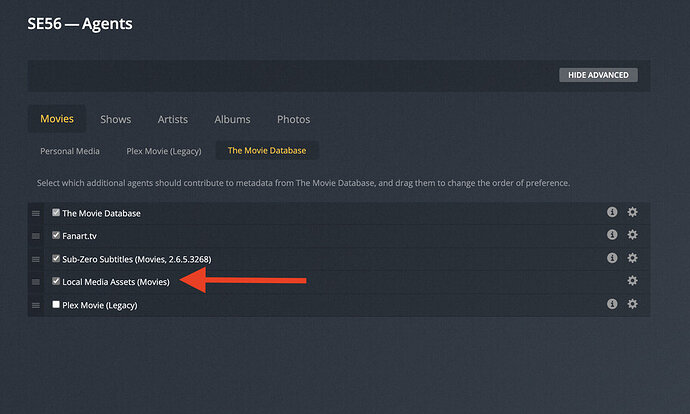Open settings gear for Plex Movie (Legacy) row
690x414 pixels.
click(632, 304)
